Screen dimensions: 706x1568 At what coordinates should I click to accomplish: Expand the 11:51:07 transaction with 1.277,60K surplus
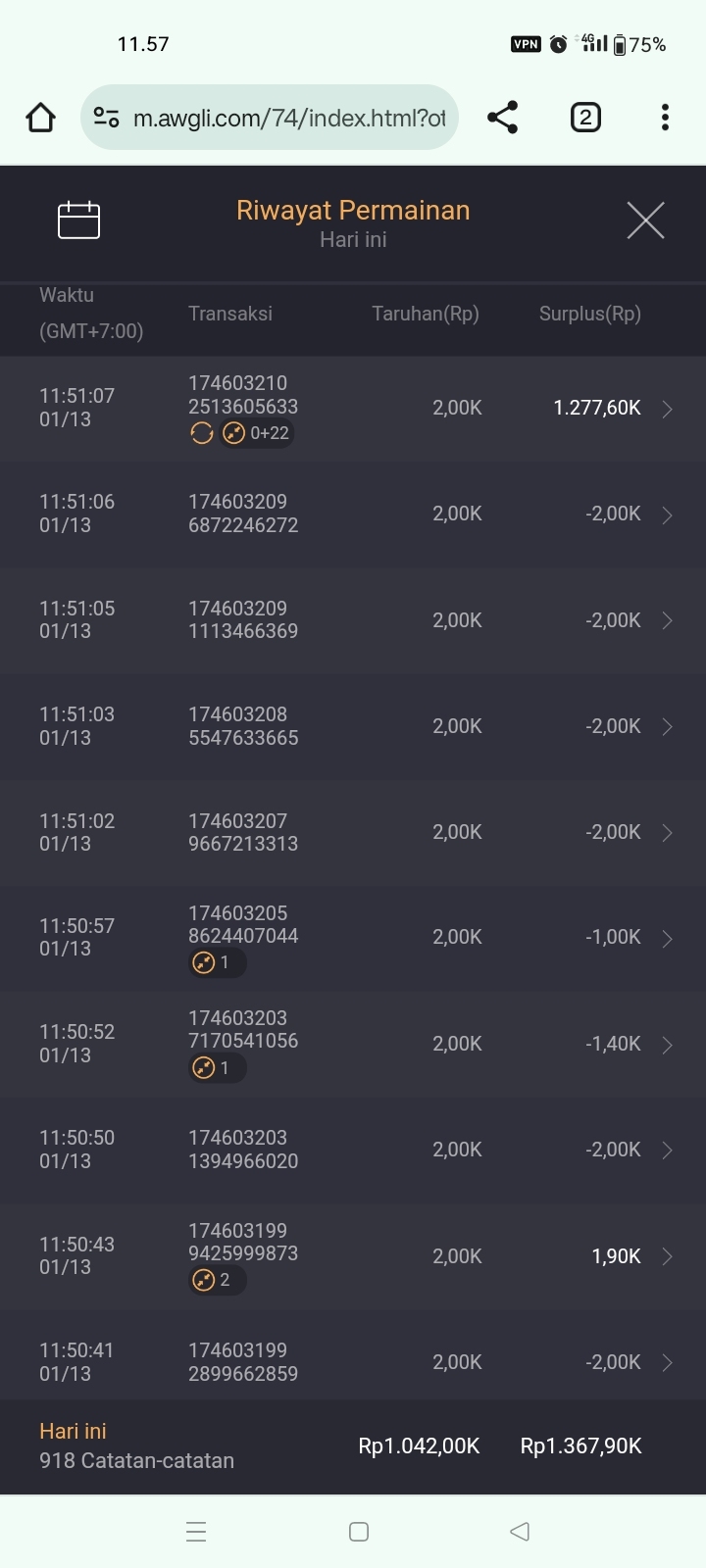(667, 410)
